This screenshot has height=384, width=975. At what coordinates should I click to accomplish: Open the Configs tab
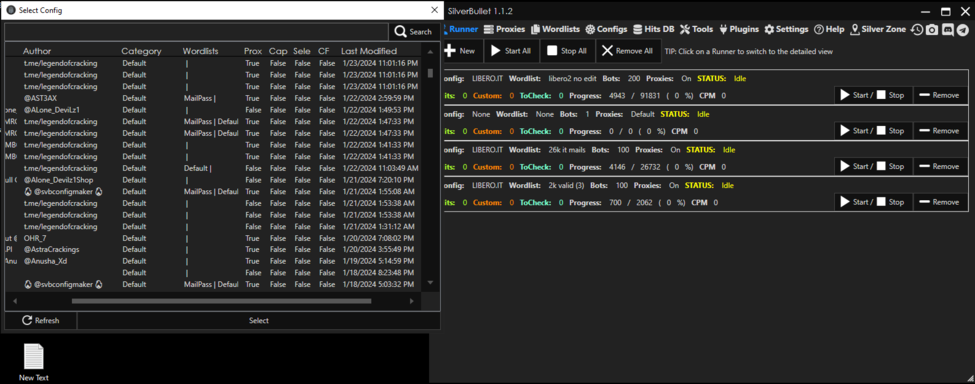click(606, 29)
